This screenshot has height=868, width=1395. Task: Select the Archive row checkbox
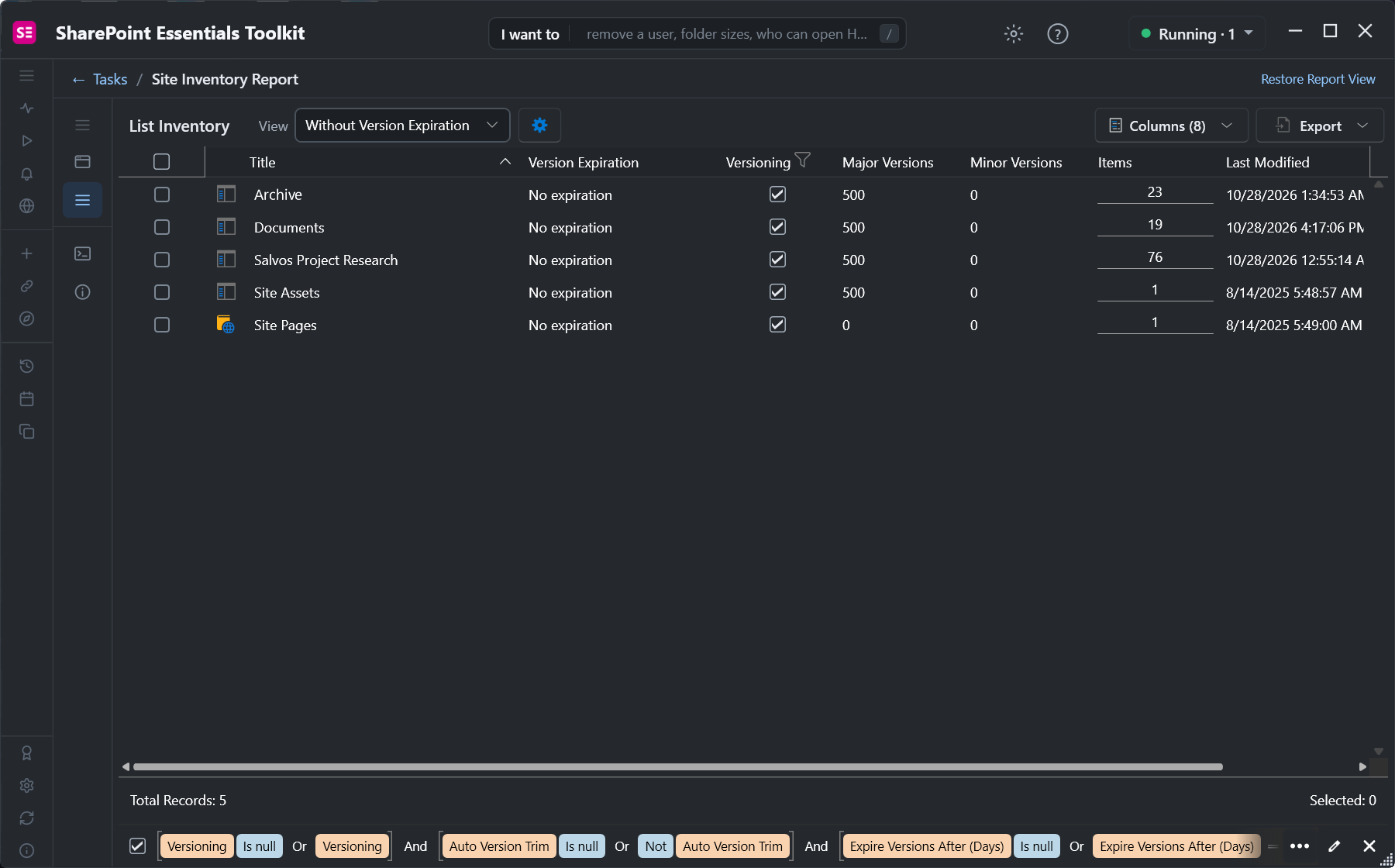tap(162, 195)
